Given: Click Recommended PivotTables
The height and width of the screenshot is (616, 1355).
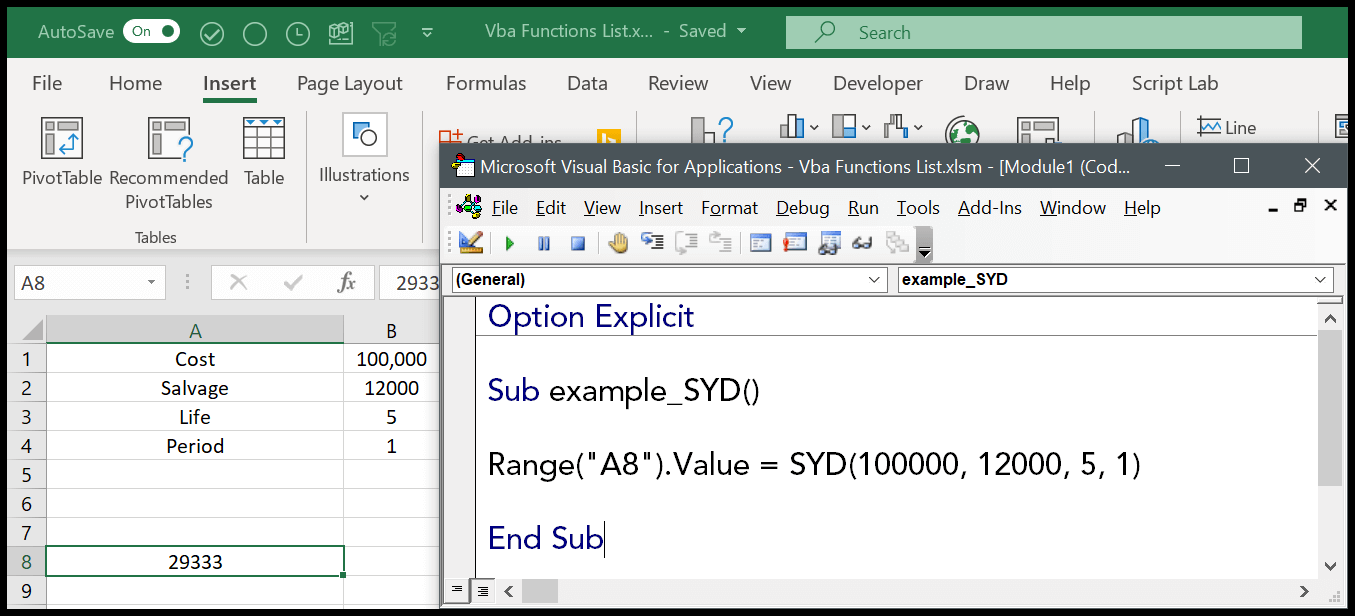Looking at the screenshot, I should tap(168, 160).
